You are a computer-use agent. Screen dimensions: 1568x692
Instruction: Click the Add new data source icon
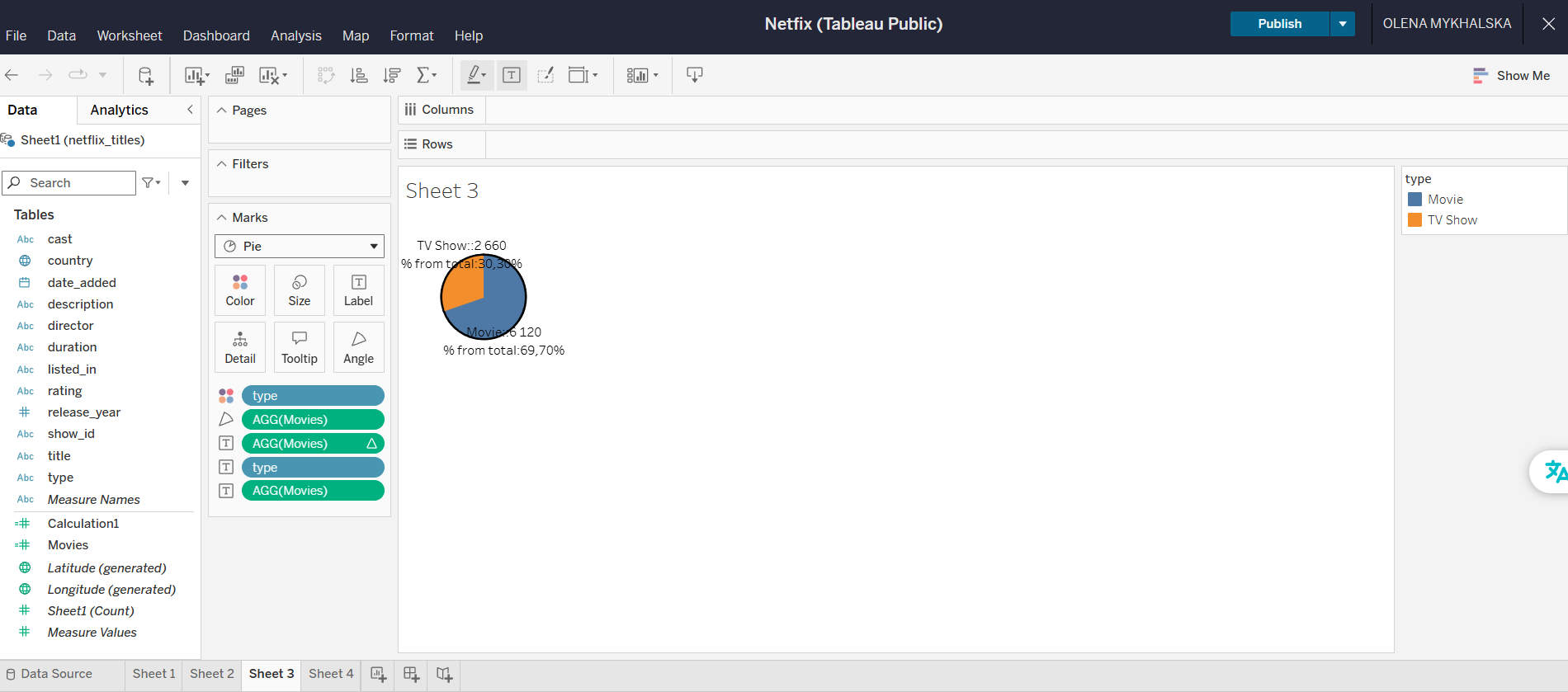[x=146, y=76]
